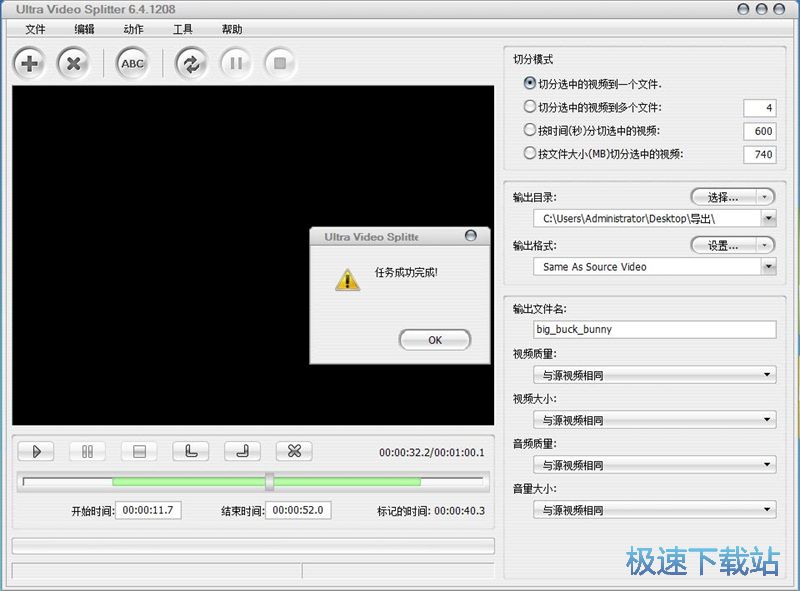The height and width of the screenshot is (591, 800).
Task: Click the 选择... output folder button
Action: [x=723, y=197]
